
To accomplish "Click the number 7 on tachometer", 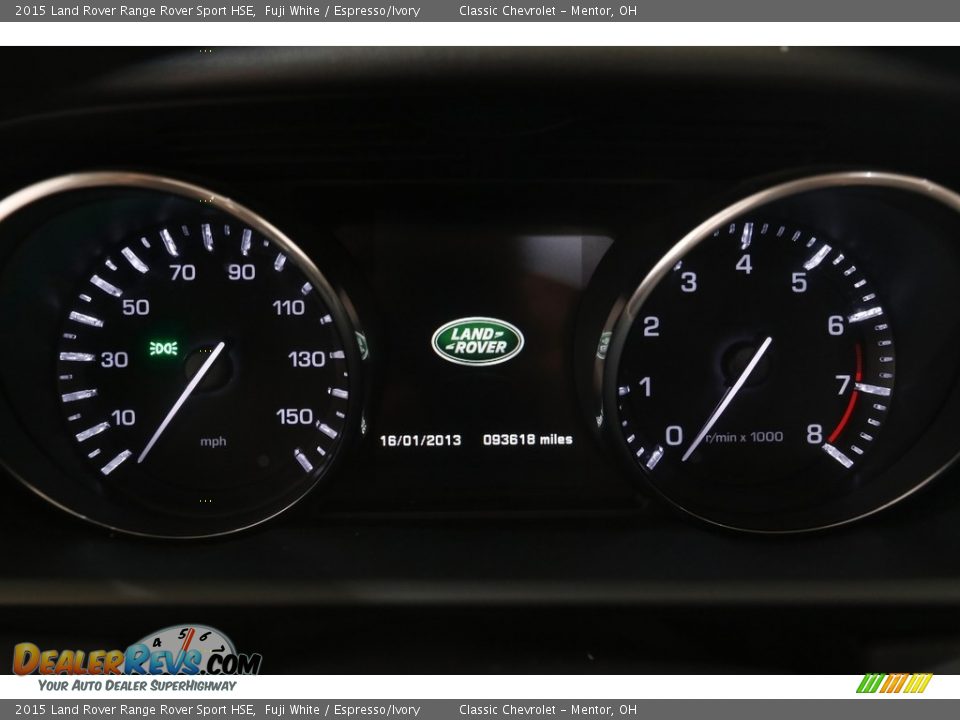I will [843, 385].
